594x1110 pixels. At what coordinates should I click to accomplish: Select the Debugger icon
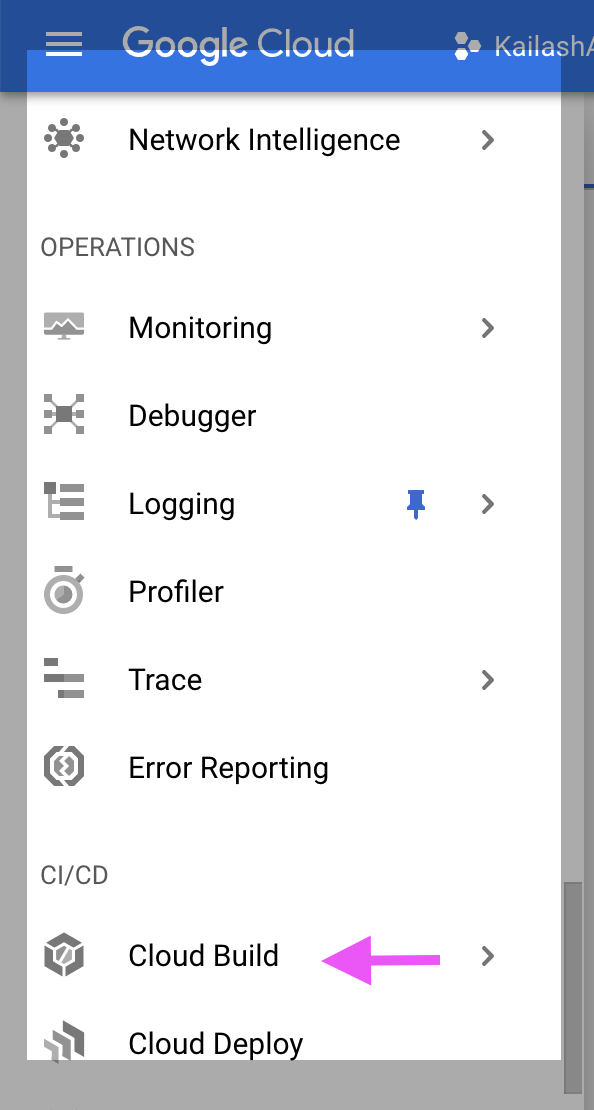coord(64,415)
